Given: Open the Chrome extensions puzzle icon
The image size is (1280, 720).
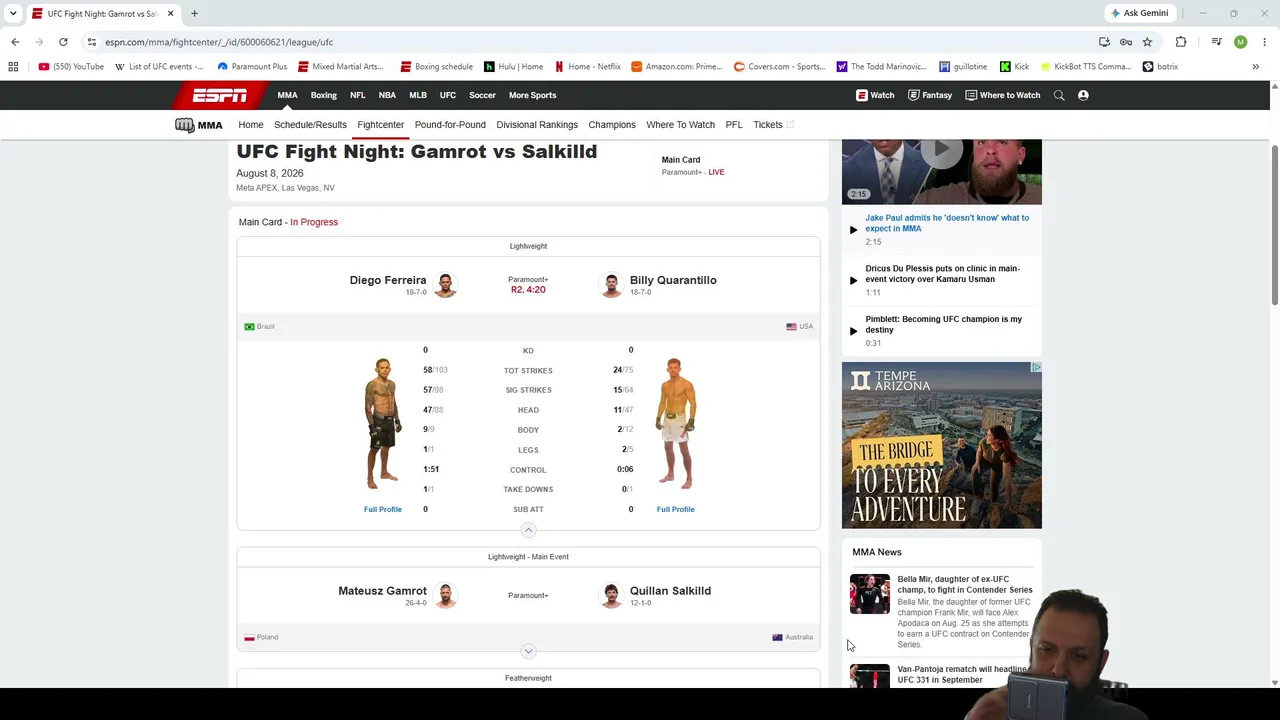Looking at the screenshot, I should pyautogui.click(x=1181, y=42).
